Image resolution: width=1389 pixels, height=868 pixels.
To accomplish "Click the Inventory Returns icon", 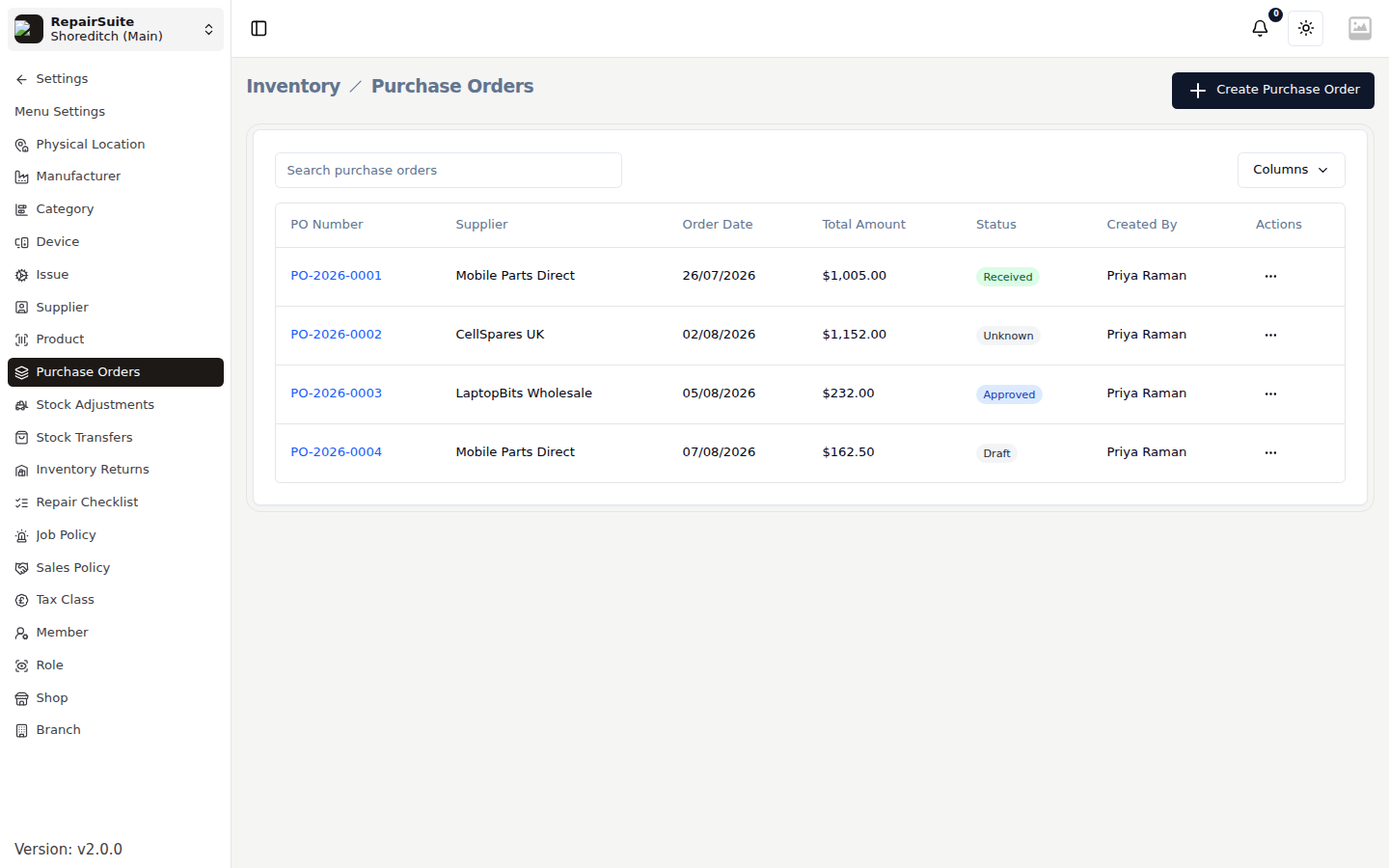I will pyautogui.click(x=21, y=470).
